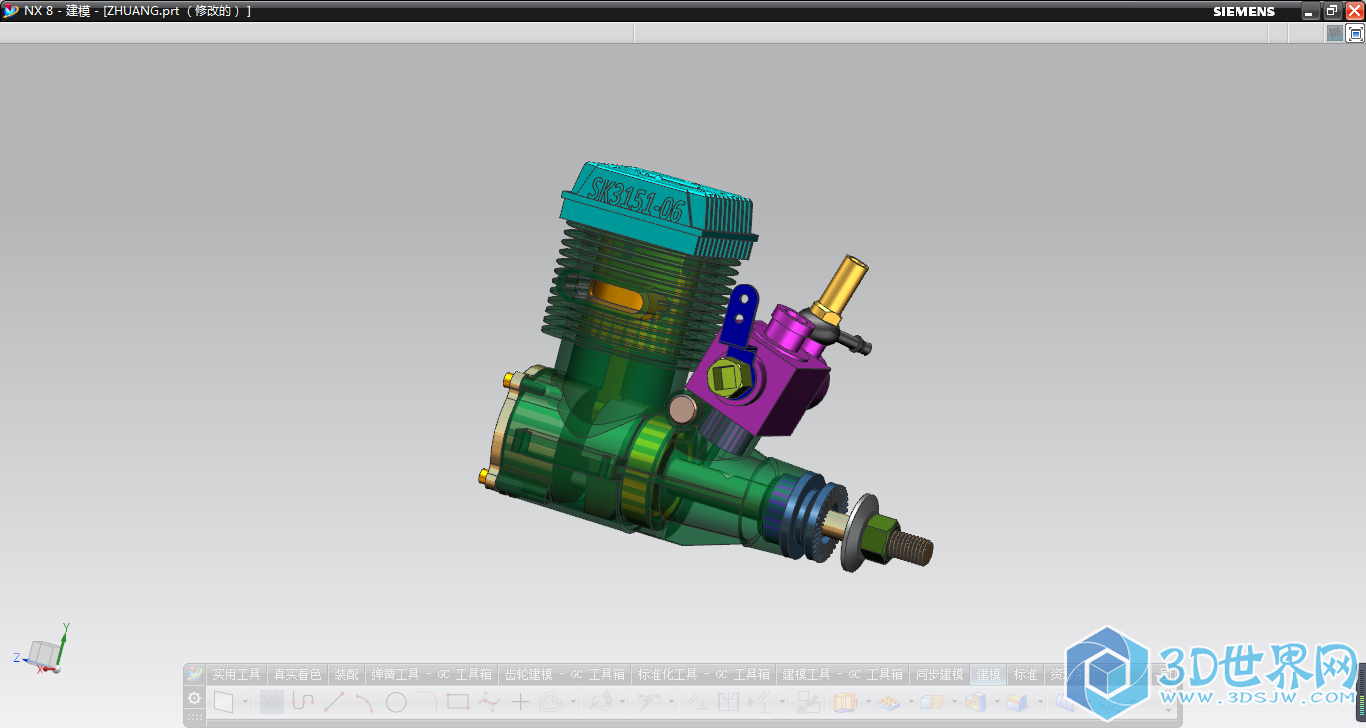Select the Rectangle sketch tool
This screenshot has width=1366, height=728.
coord(457,701)
